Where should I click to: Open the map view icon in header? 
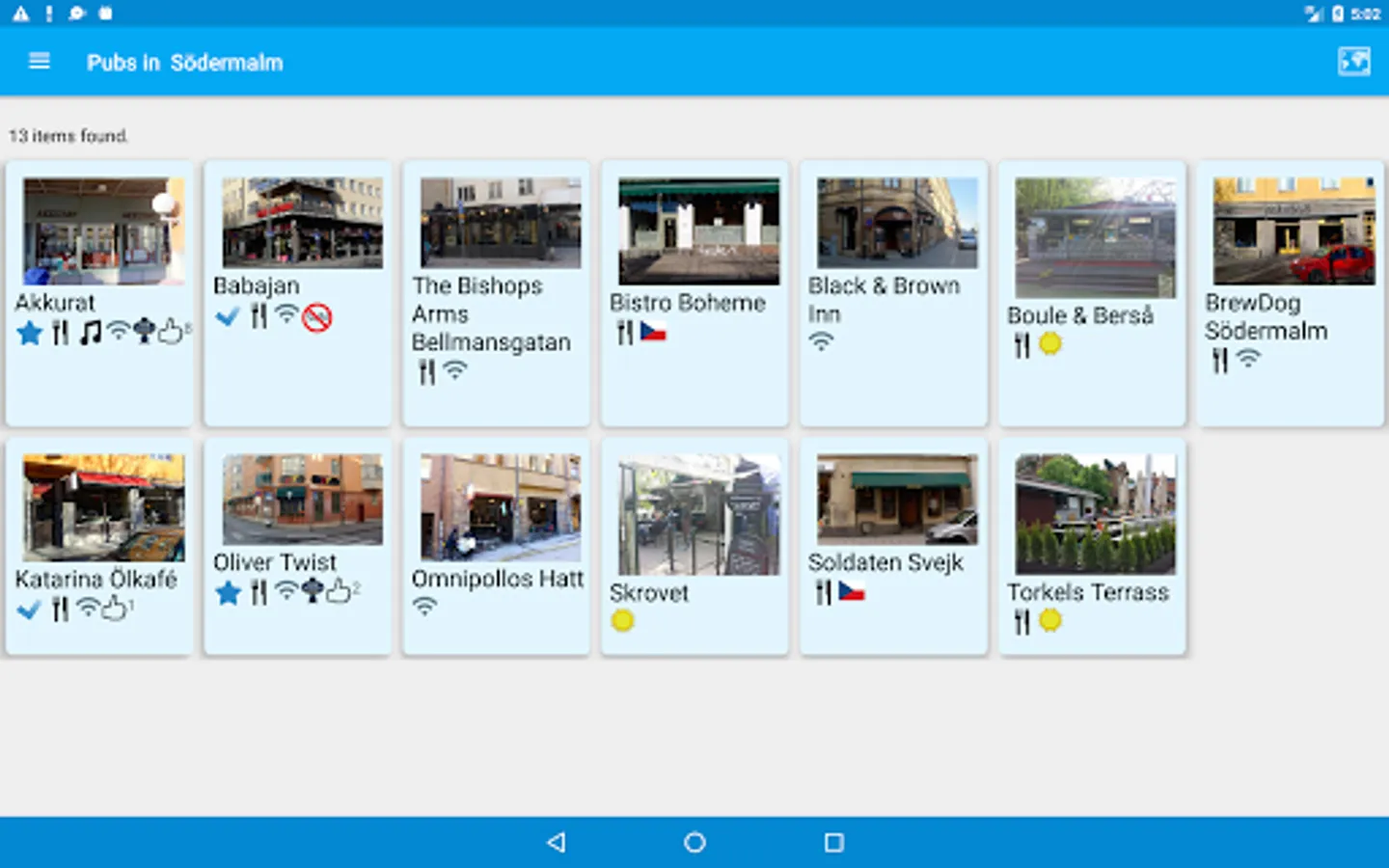(1354, 62)
